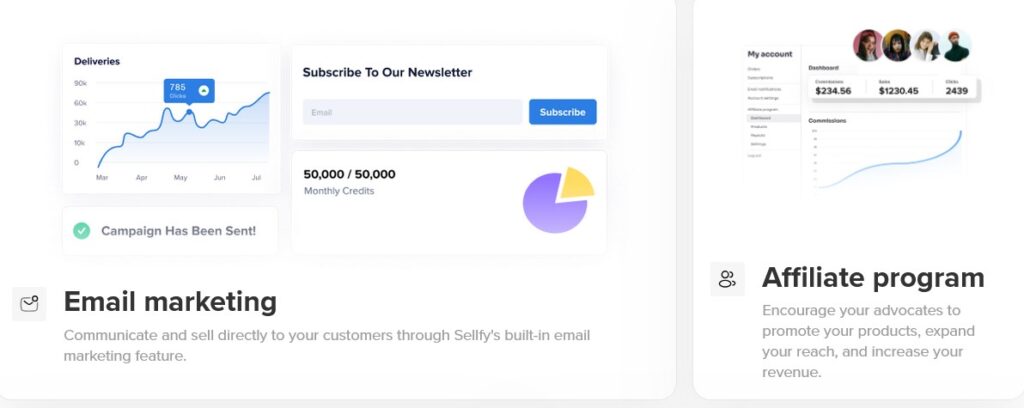This screenshot has width=1024, height=408.
Task: Click the Campaign Has Been Sent notification
Action: [x=170, y=230]
